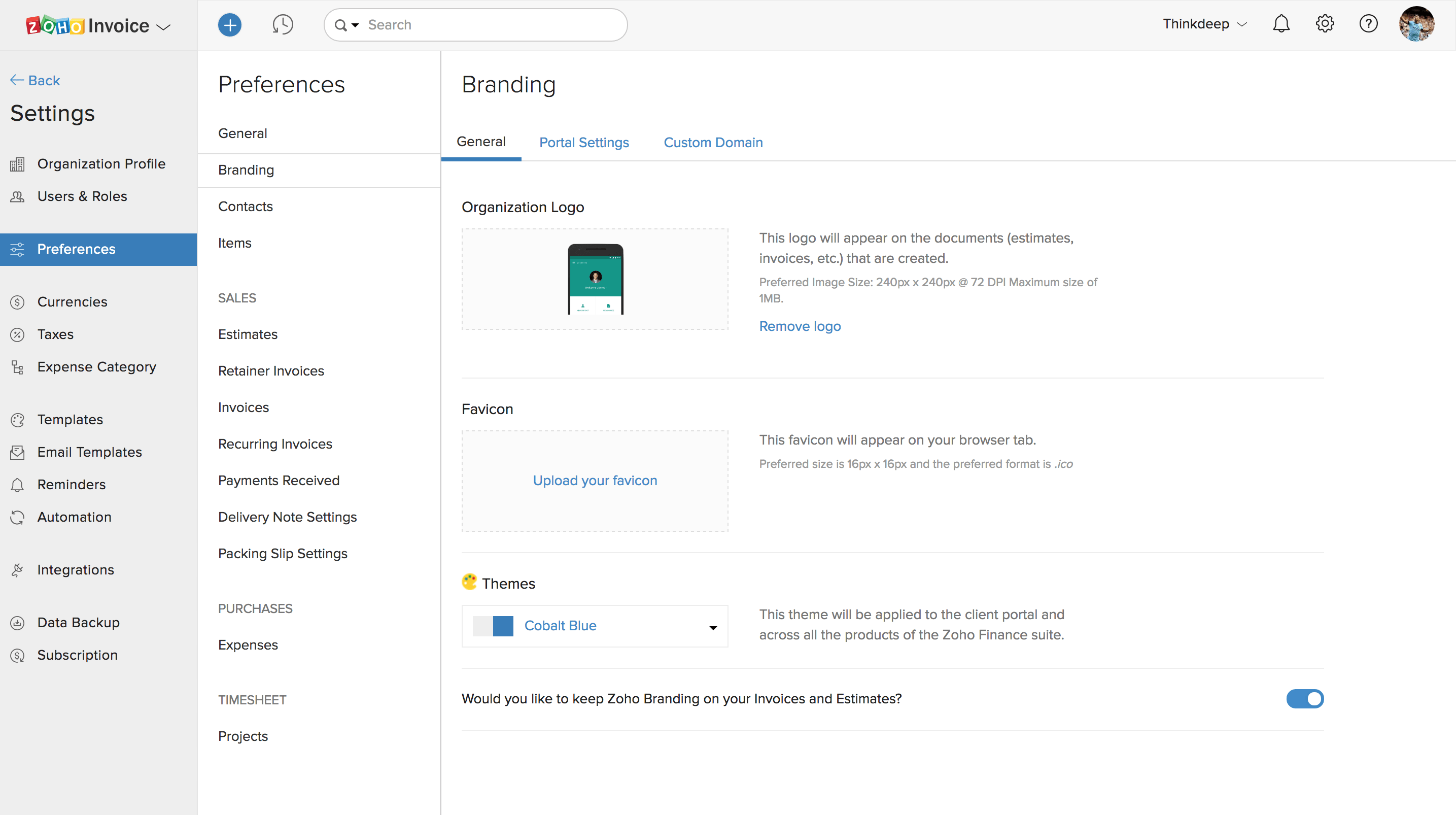Expand the Zoho Invoice app switcher chevron
Screen dimensions: 1456x815
163,26
